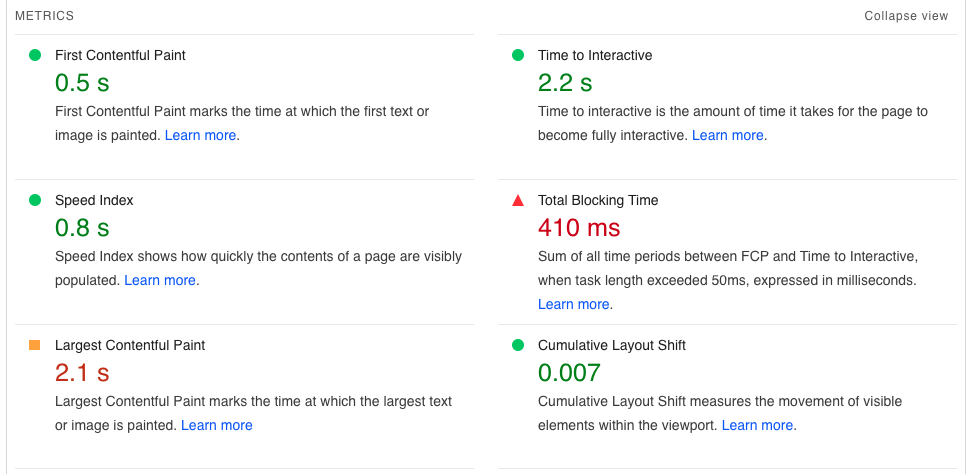This screenshot has width=972, height=474.
Task: Open Learn more for Largest Contentful Paint
Action: point(216,425)
